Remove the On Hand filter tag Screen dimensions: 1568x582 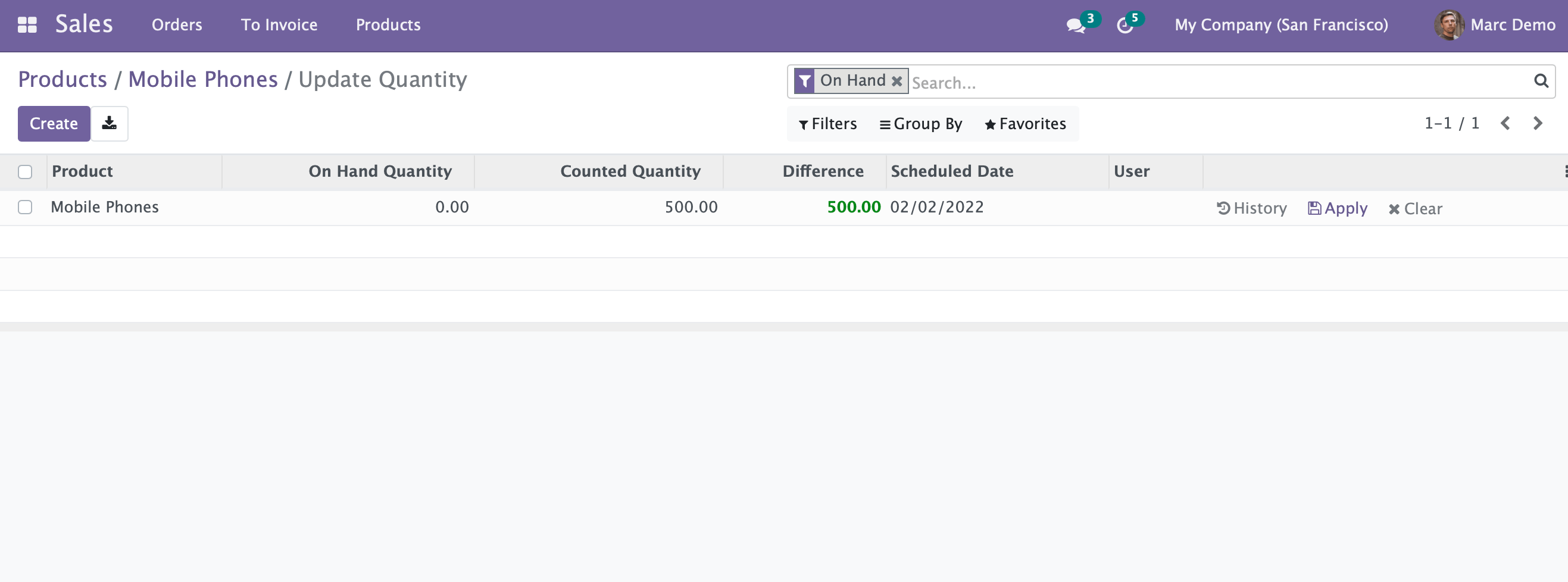(x=897, y=81)
